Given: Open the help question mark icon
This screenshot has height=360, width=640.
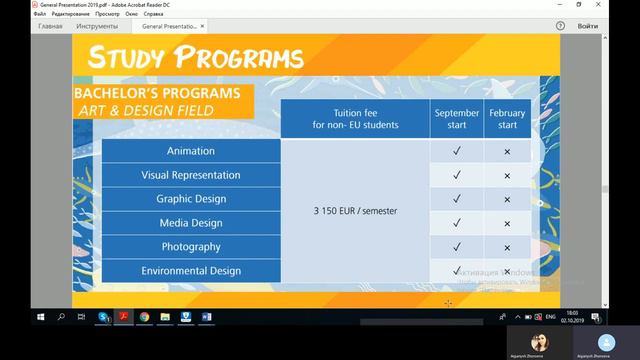Looking at the screenshot, I should tap(560, 26).
